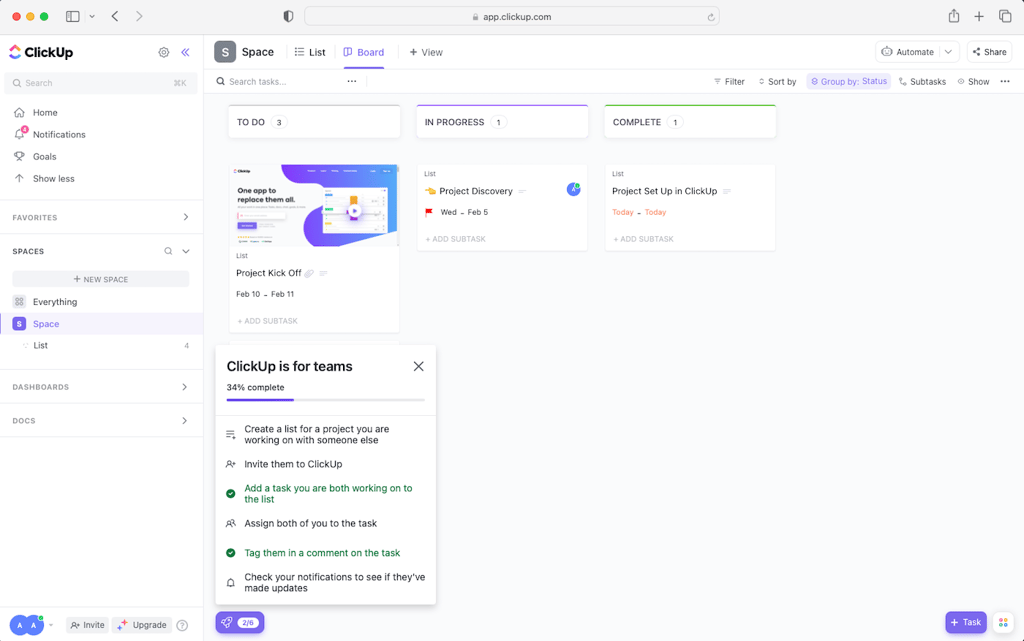Click the 34% complete progress bar
Image resolution: width=1024 pixels, height=641 pixels.
(325, 399)
